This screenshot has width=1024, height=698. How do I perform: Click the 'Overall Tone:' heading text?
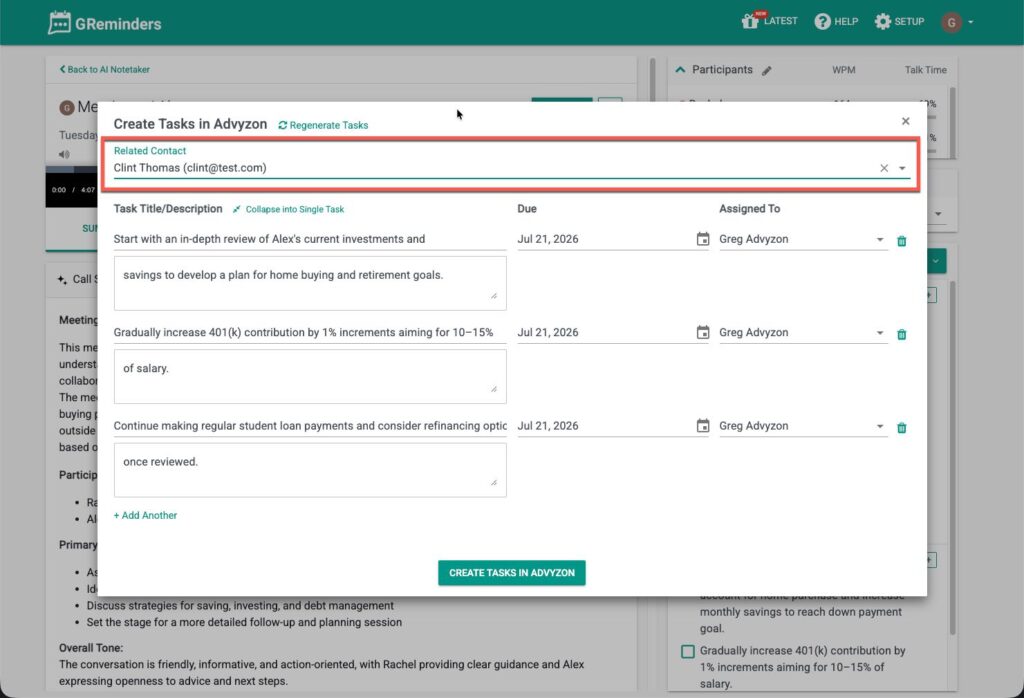pos(91,648)
